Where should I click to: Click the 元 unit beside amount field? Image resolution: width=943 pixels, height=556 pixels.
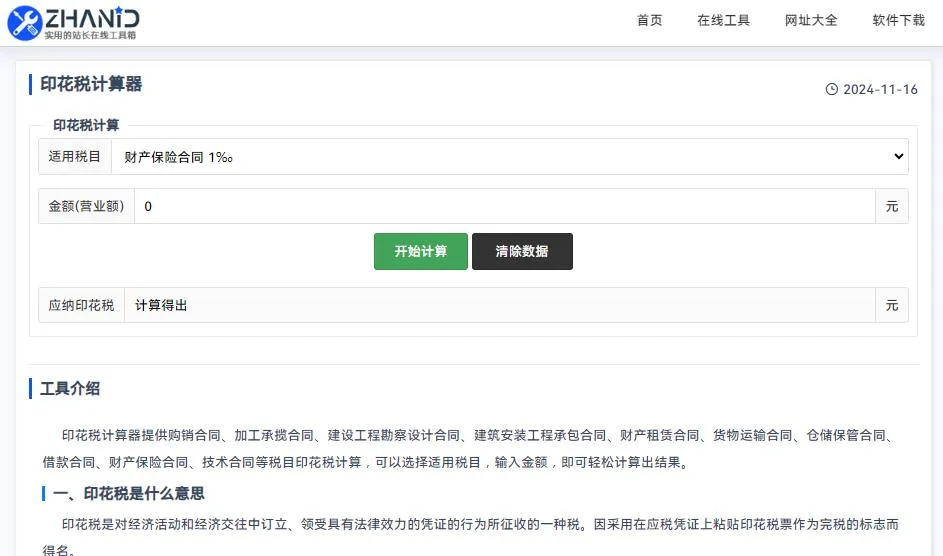[x=892, y=206]
